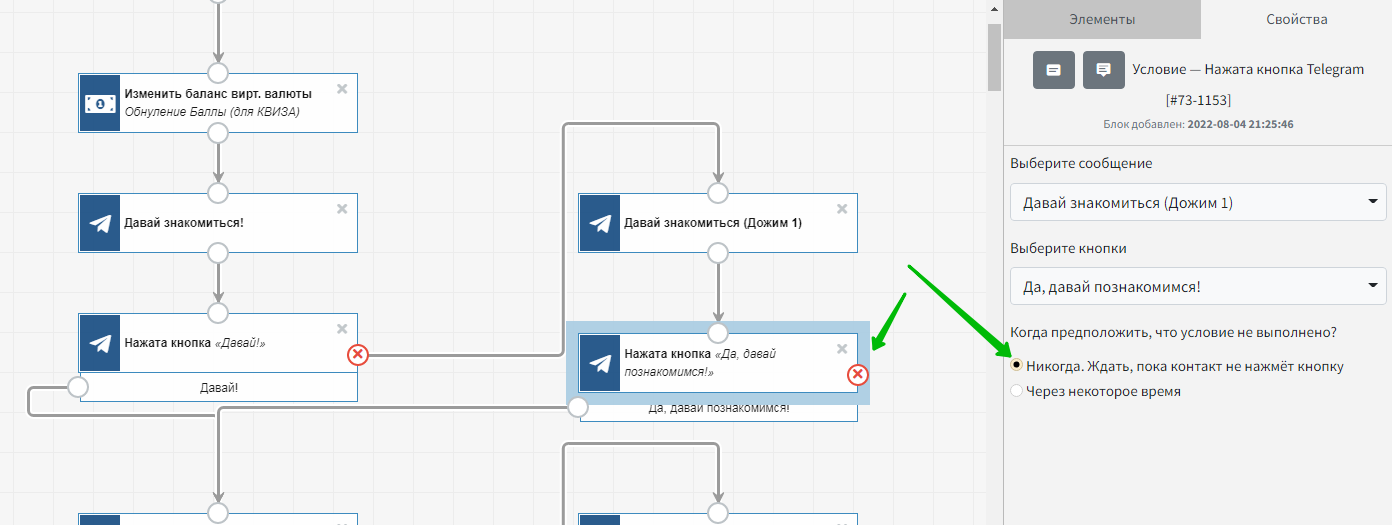Viewport: 1392px width, 525px height.
Task: Select the Никогда wait-for-button radio option
Action: point(1017,366)
